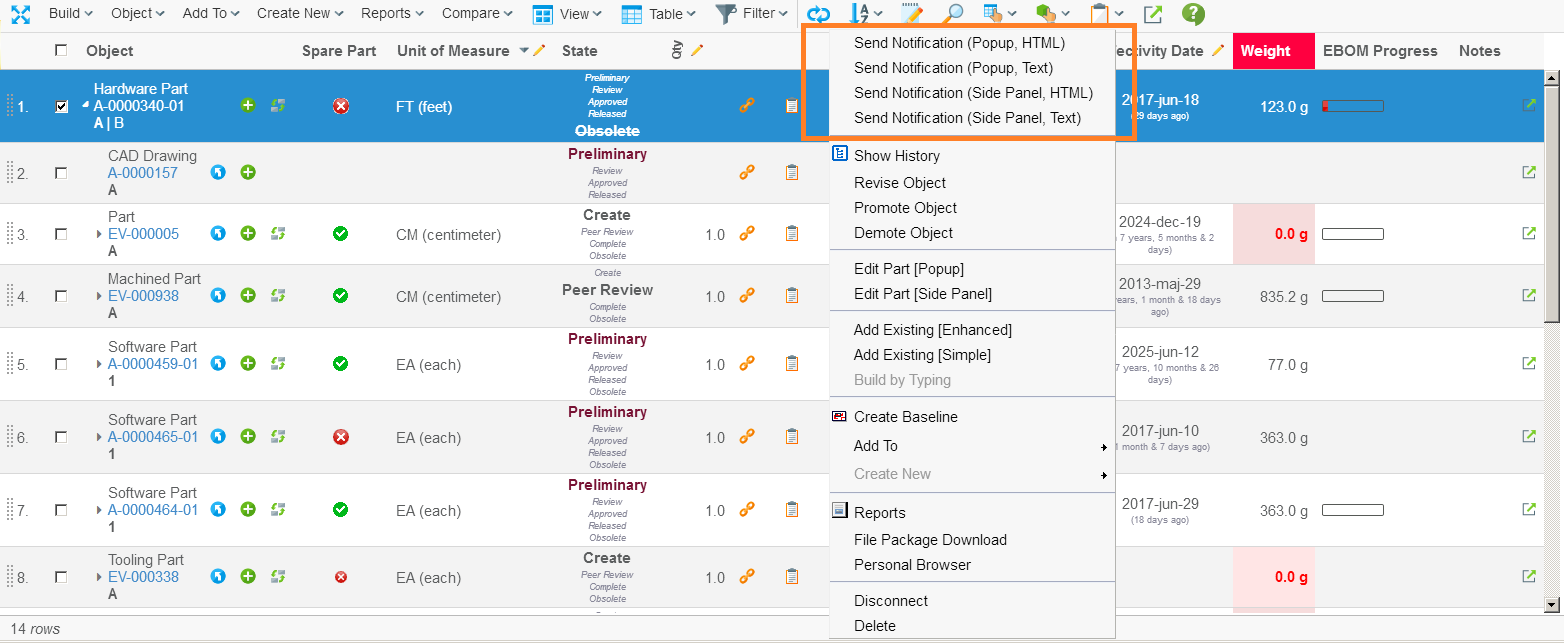The image size is (1564, 643).
Task: Check the box for CAD Drawing row
Action: pyautogui.click(x=62, y=173)
